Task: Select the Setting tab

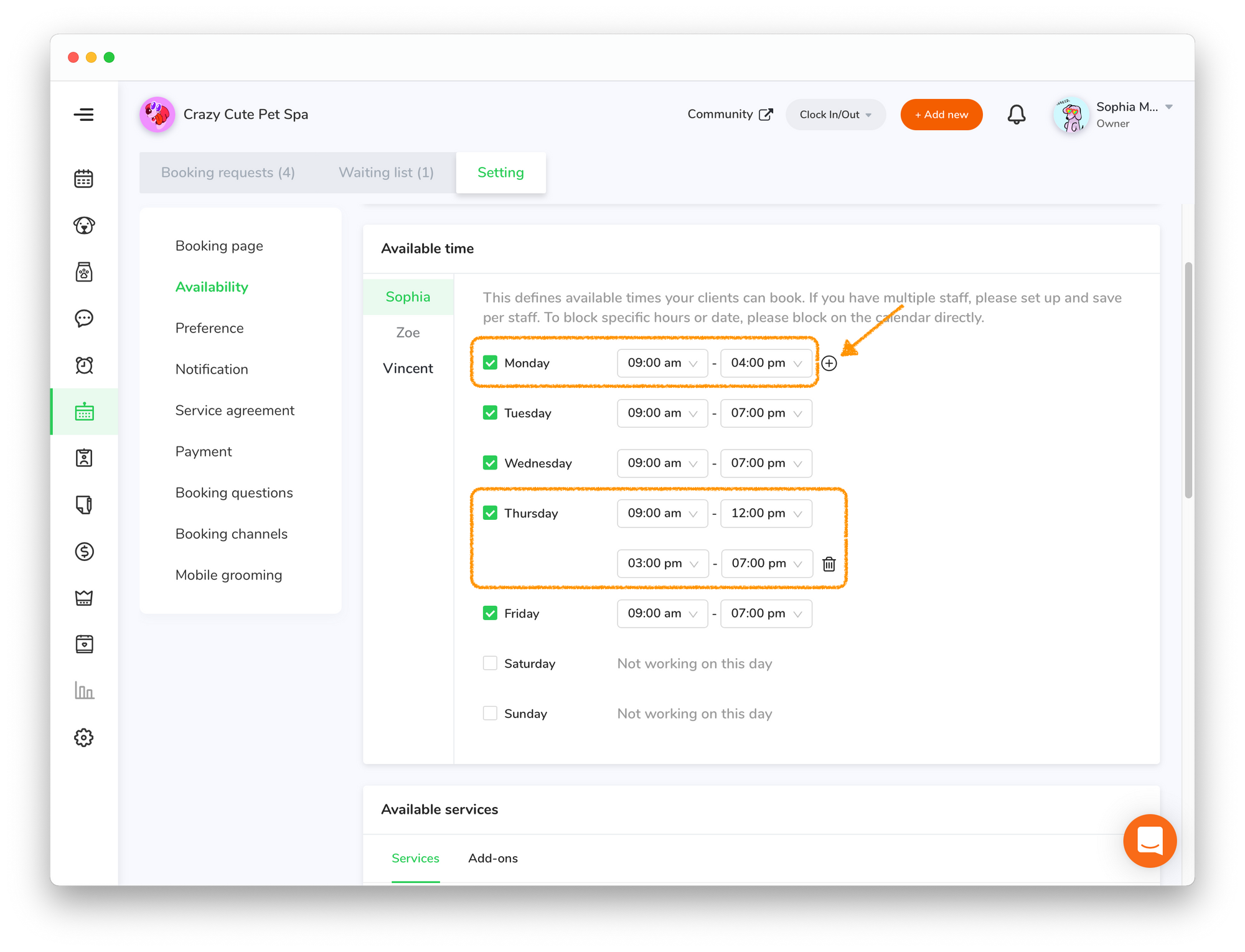Action: (500, 172)
